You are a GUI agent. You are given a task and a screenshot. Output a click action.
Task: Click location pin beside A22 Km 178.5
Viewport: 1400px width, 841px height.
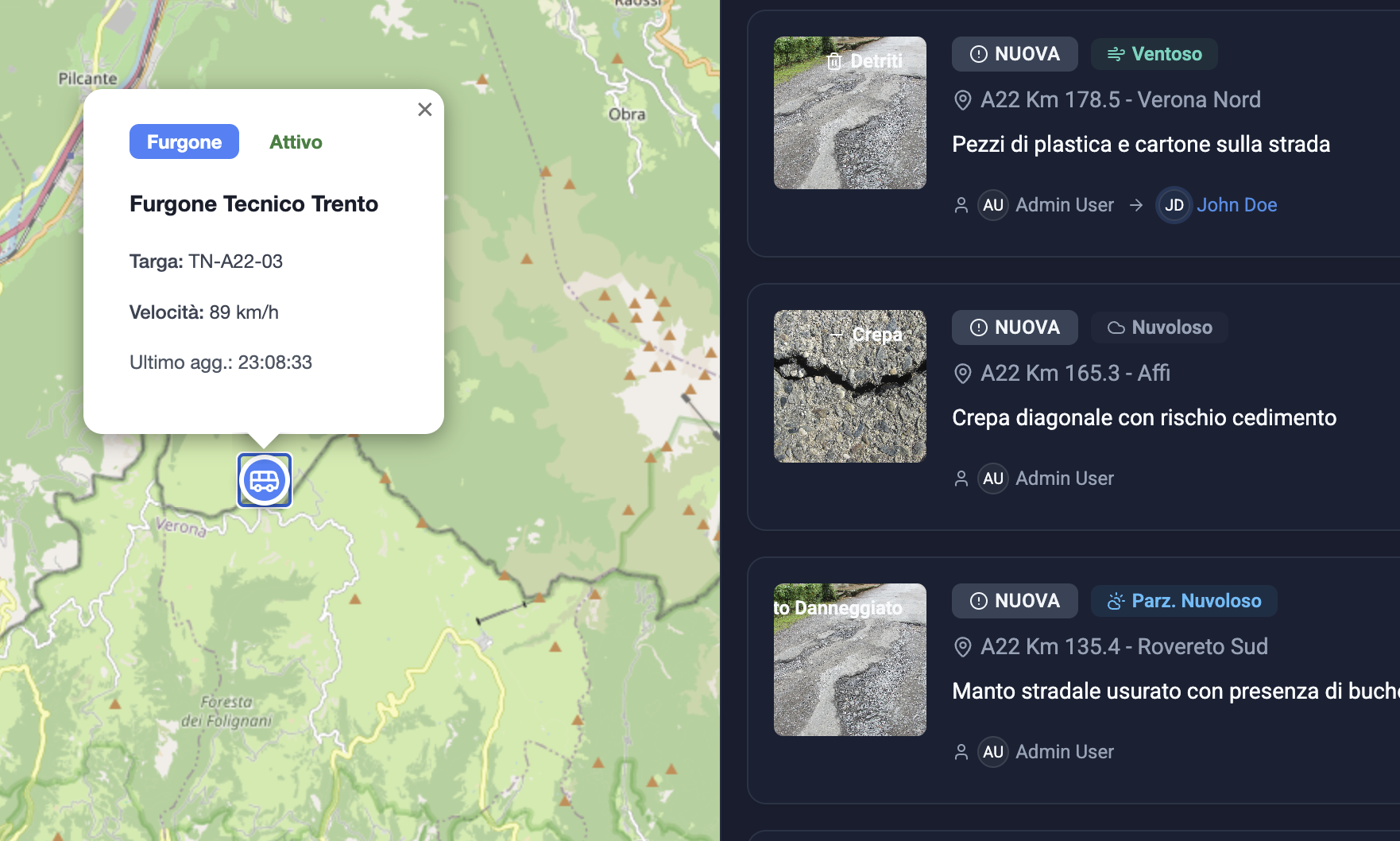[962, 100]
